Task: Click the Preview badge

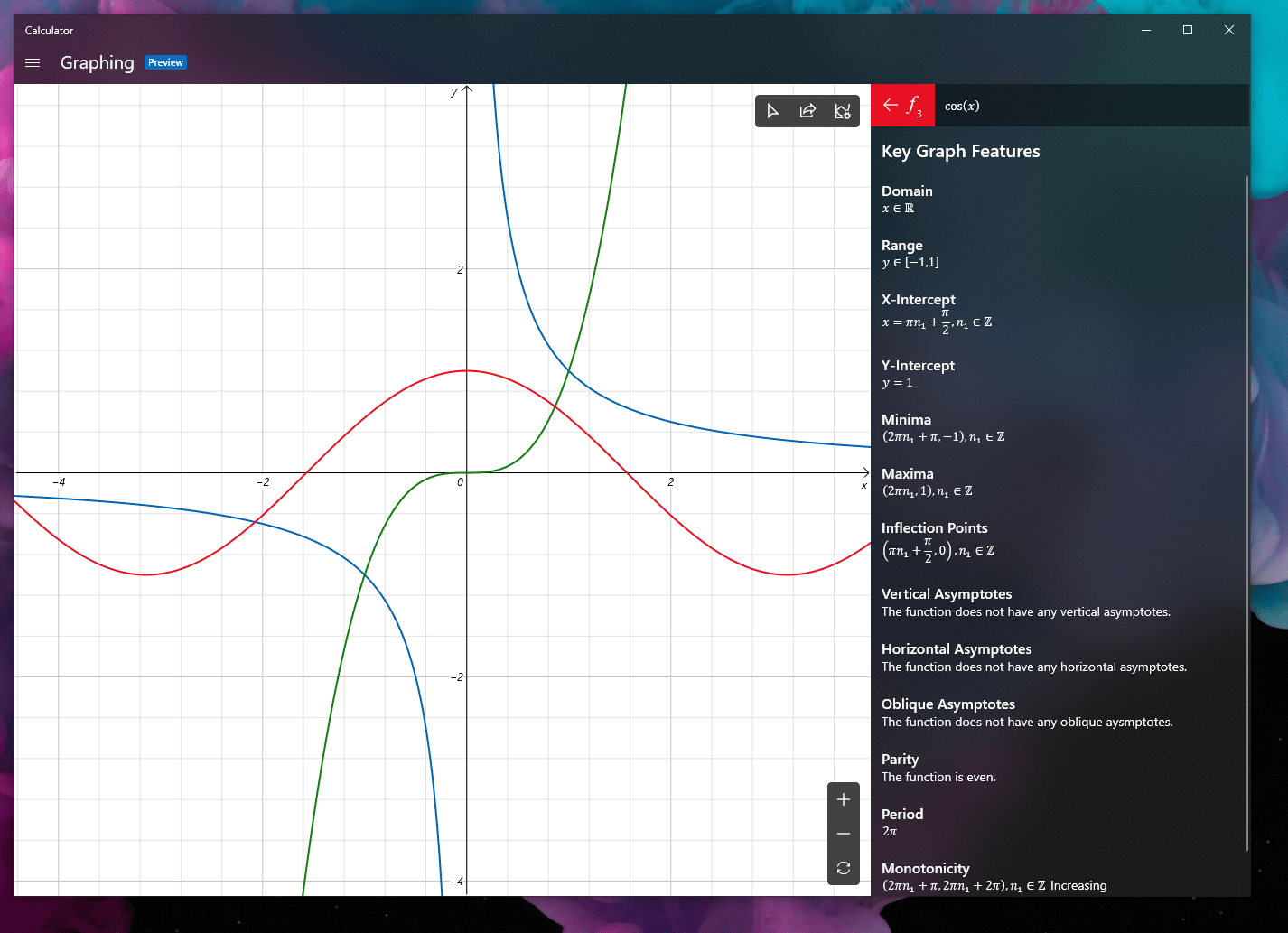Action: (x=165, y=63)
